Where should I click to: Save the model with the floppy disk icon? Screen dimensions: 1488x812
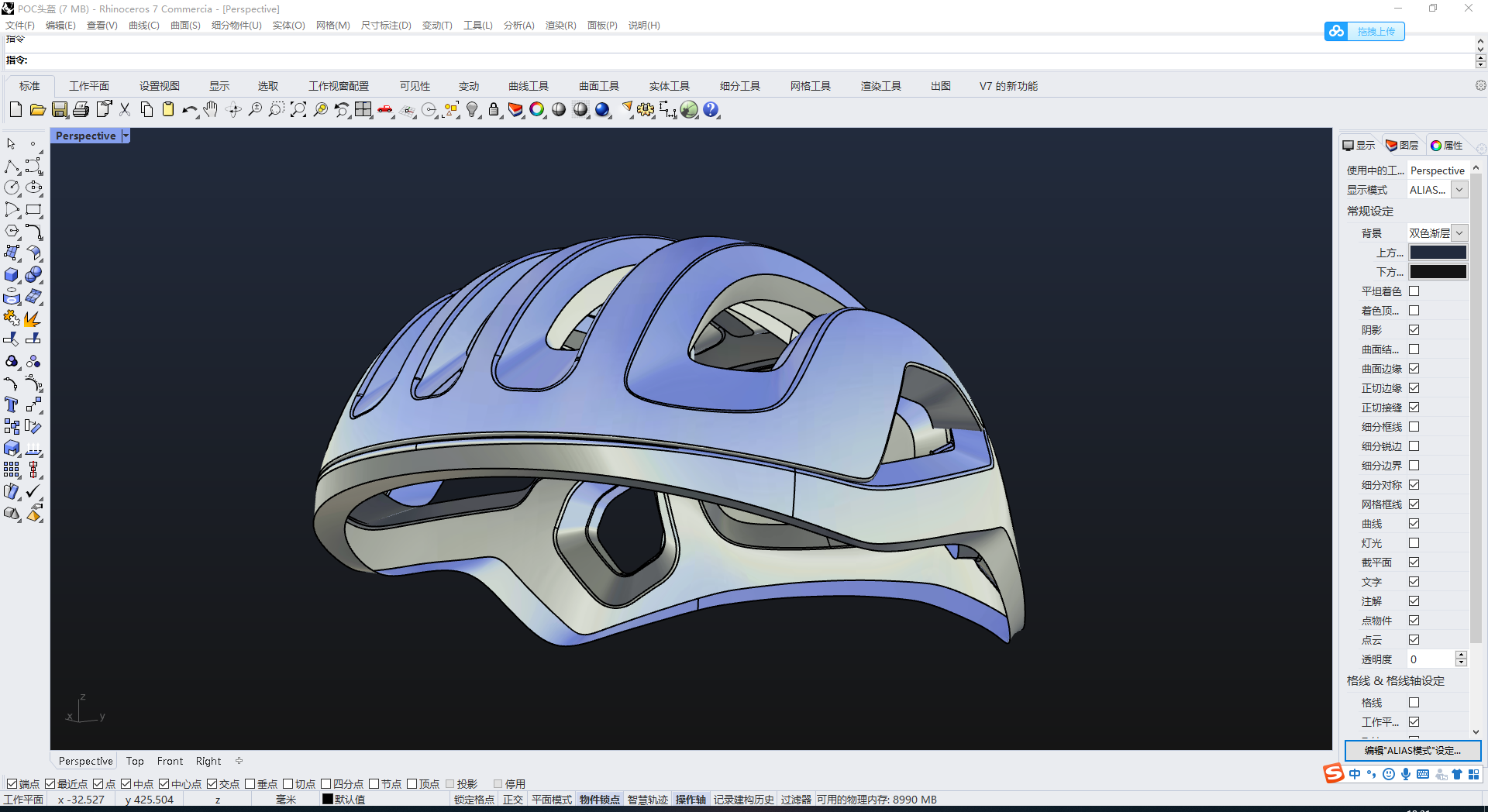(59, 109)
